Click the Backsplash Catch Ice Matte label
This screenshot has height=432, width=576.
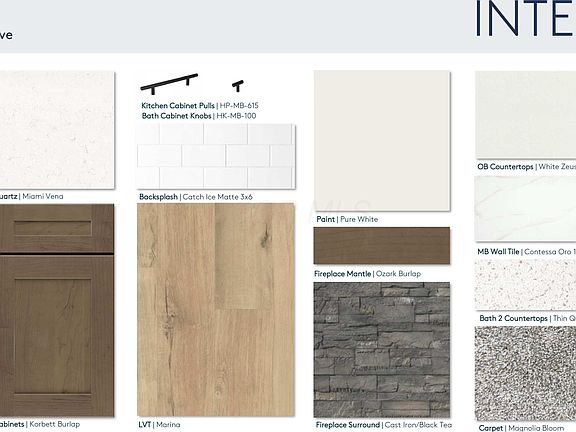(x=196, y=197)
